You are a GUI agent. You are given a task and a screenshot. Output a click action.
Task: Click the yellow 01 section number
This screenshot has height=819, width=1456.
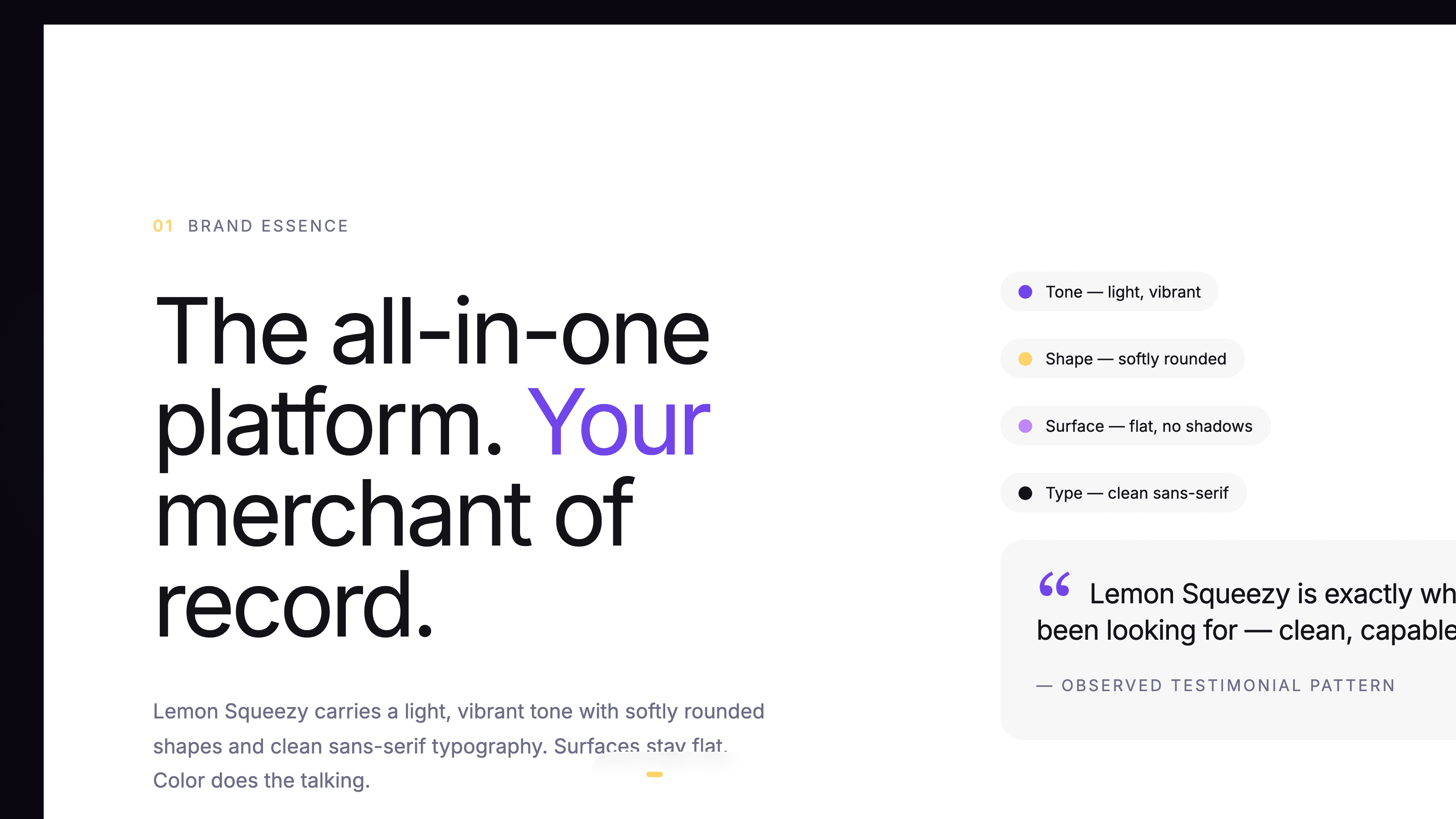163,226
